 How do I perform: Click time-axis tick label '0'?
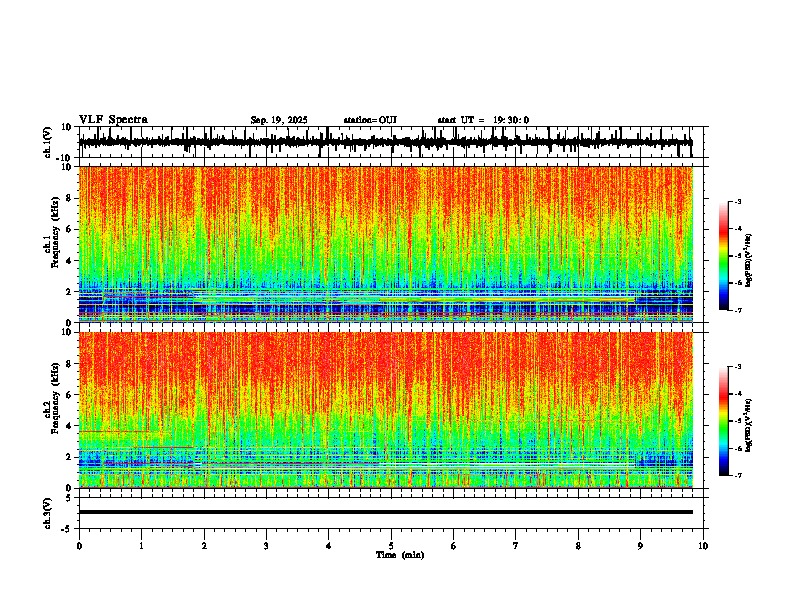point(79,546)
